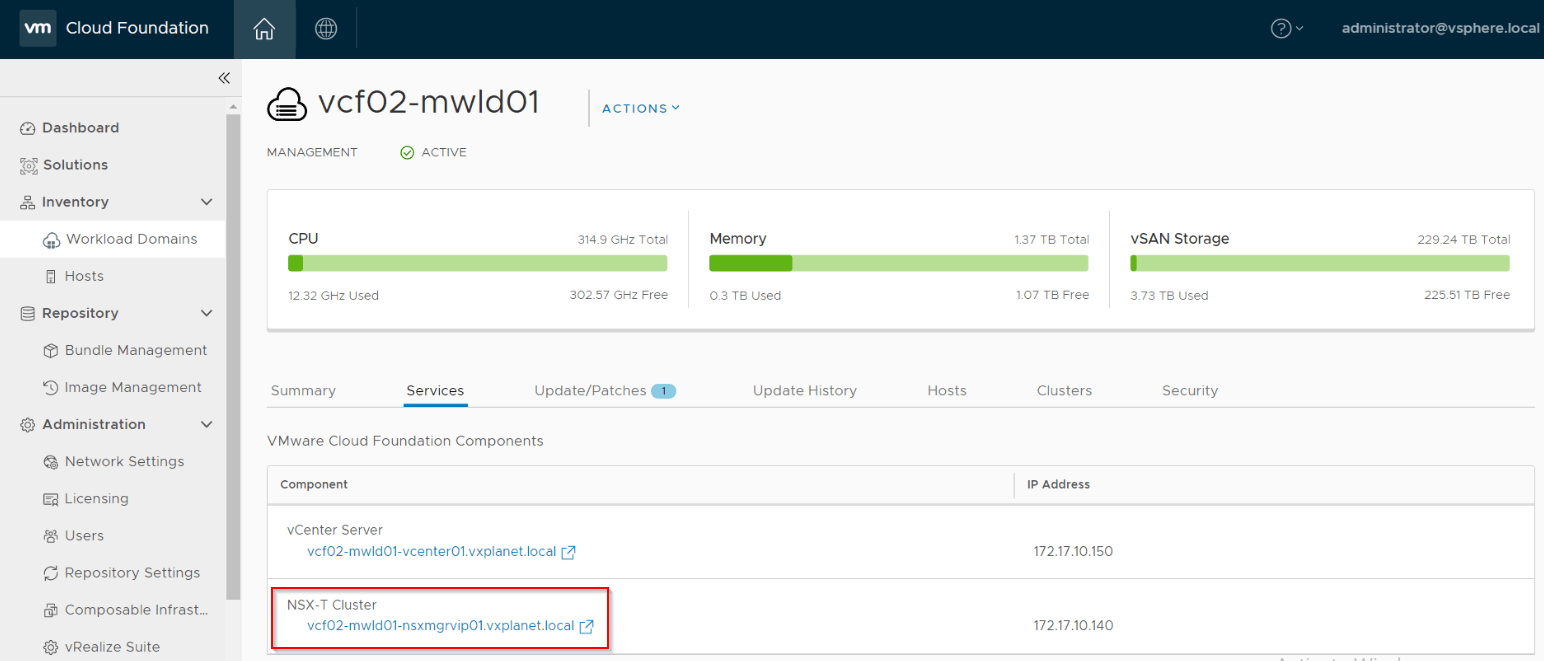Switch to the Summary tab
Viewport: 1544px width, 661px height.
303,391
